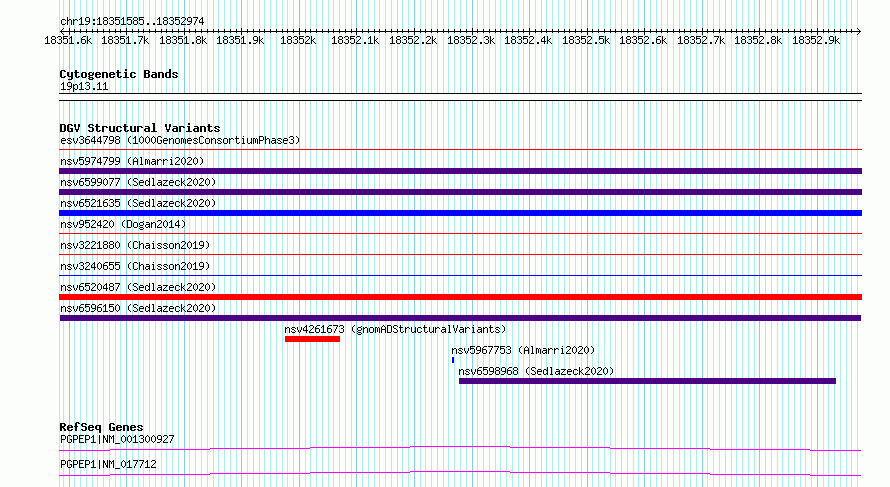
Task: Click the thin red line for nsv3221880
Action: [x=460, y=255]
